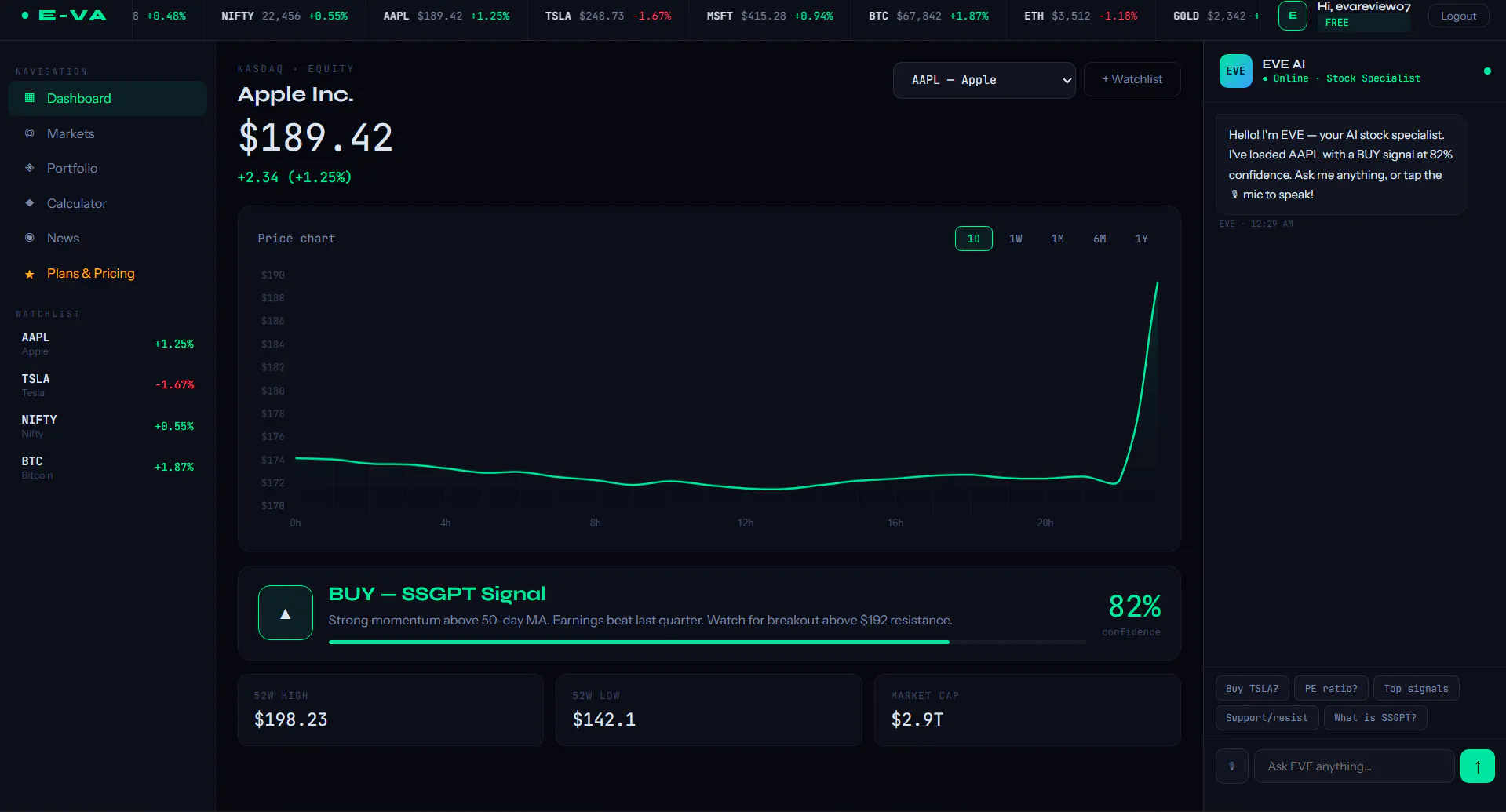Image resolution: width=1506 pixels, height=812 pixels.
Task: Send message with the green arrow button
Action: click(x=1478, y=766)
